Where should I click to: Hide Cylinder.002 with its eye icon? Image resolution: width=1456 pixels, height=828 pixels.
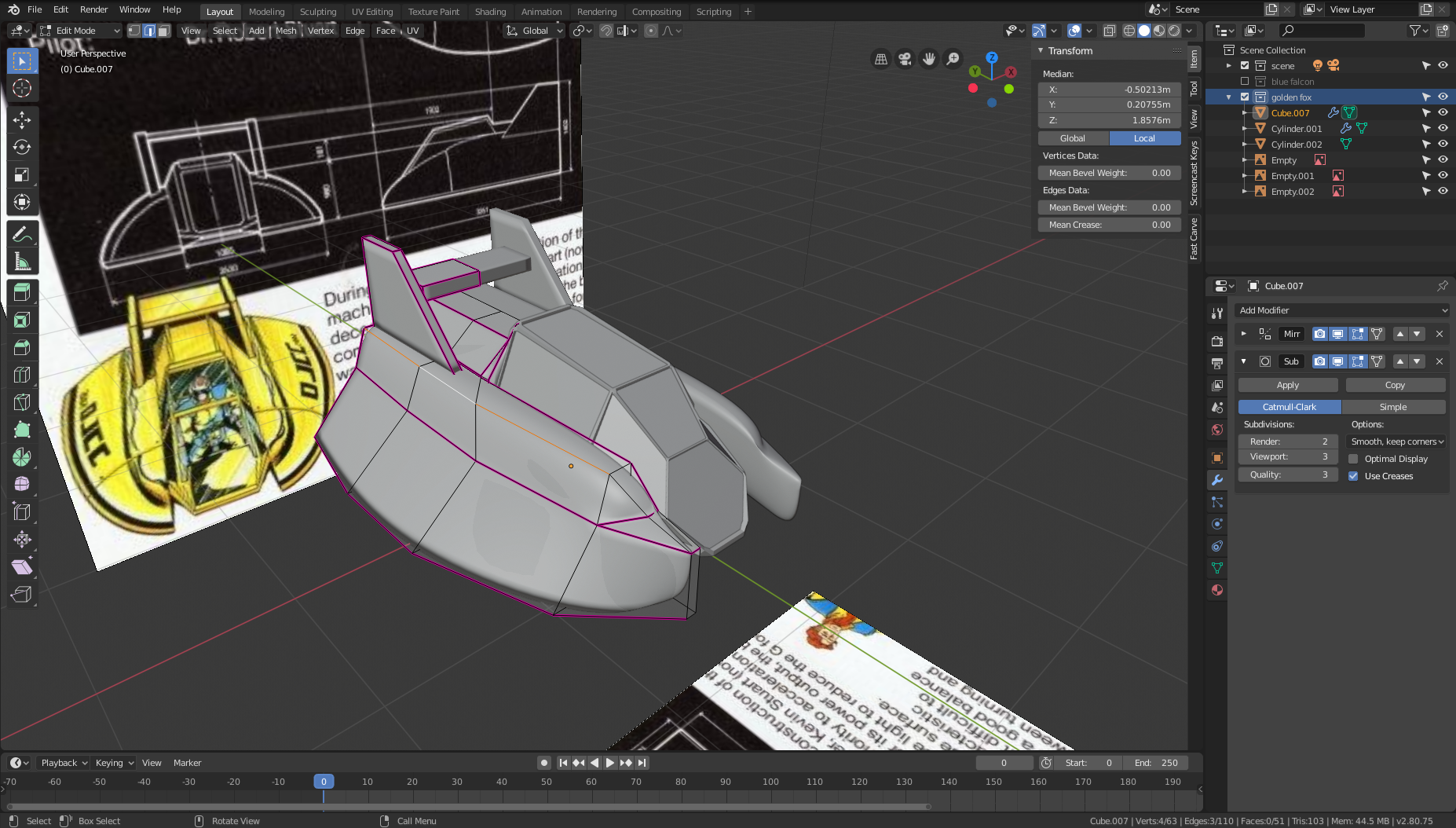pos(1443,144)
